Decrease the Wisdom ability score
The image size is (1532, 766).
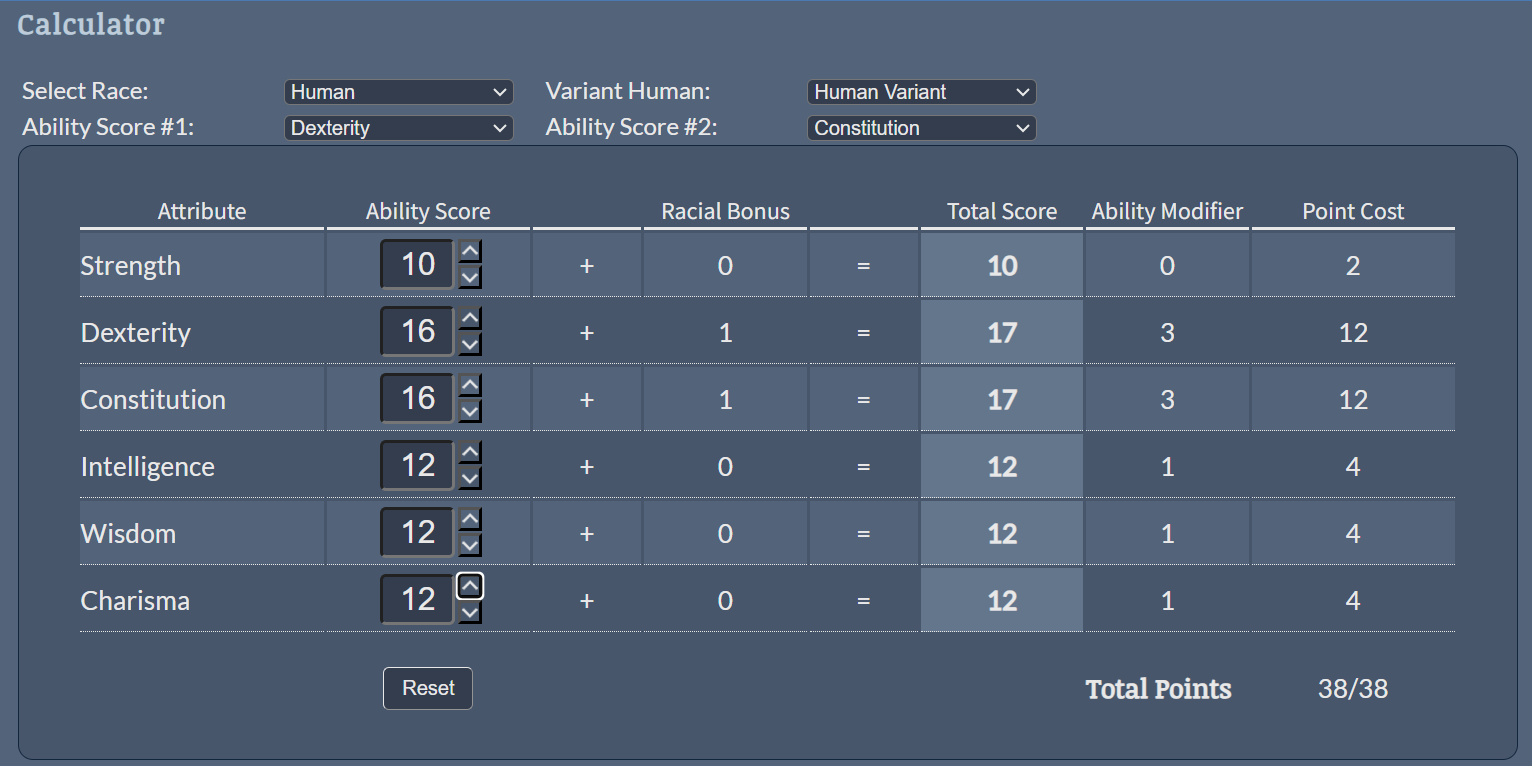(x=470, y=545)
